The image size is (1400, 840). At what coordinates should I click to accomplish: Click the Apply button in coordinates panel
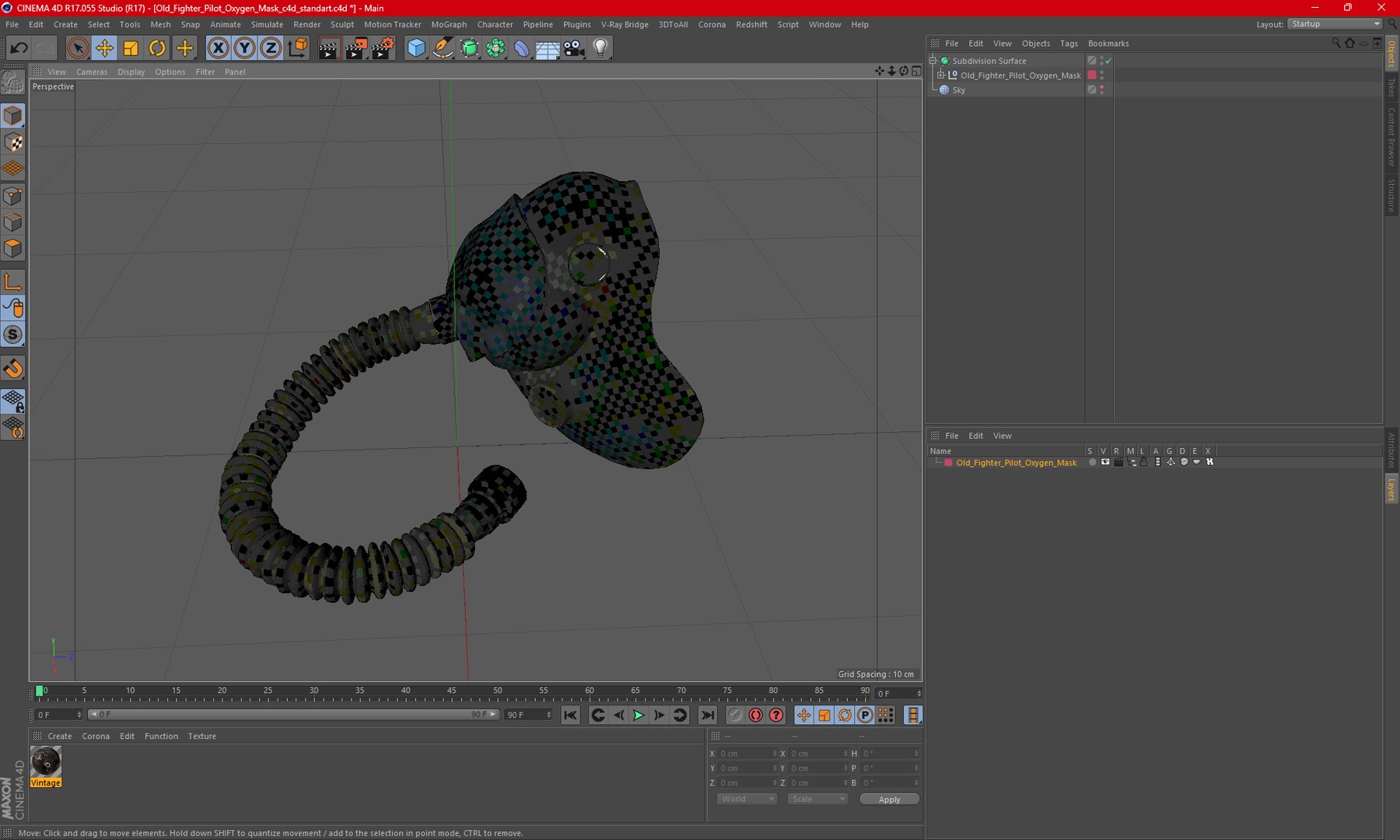click(889, 800)
